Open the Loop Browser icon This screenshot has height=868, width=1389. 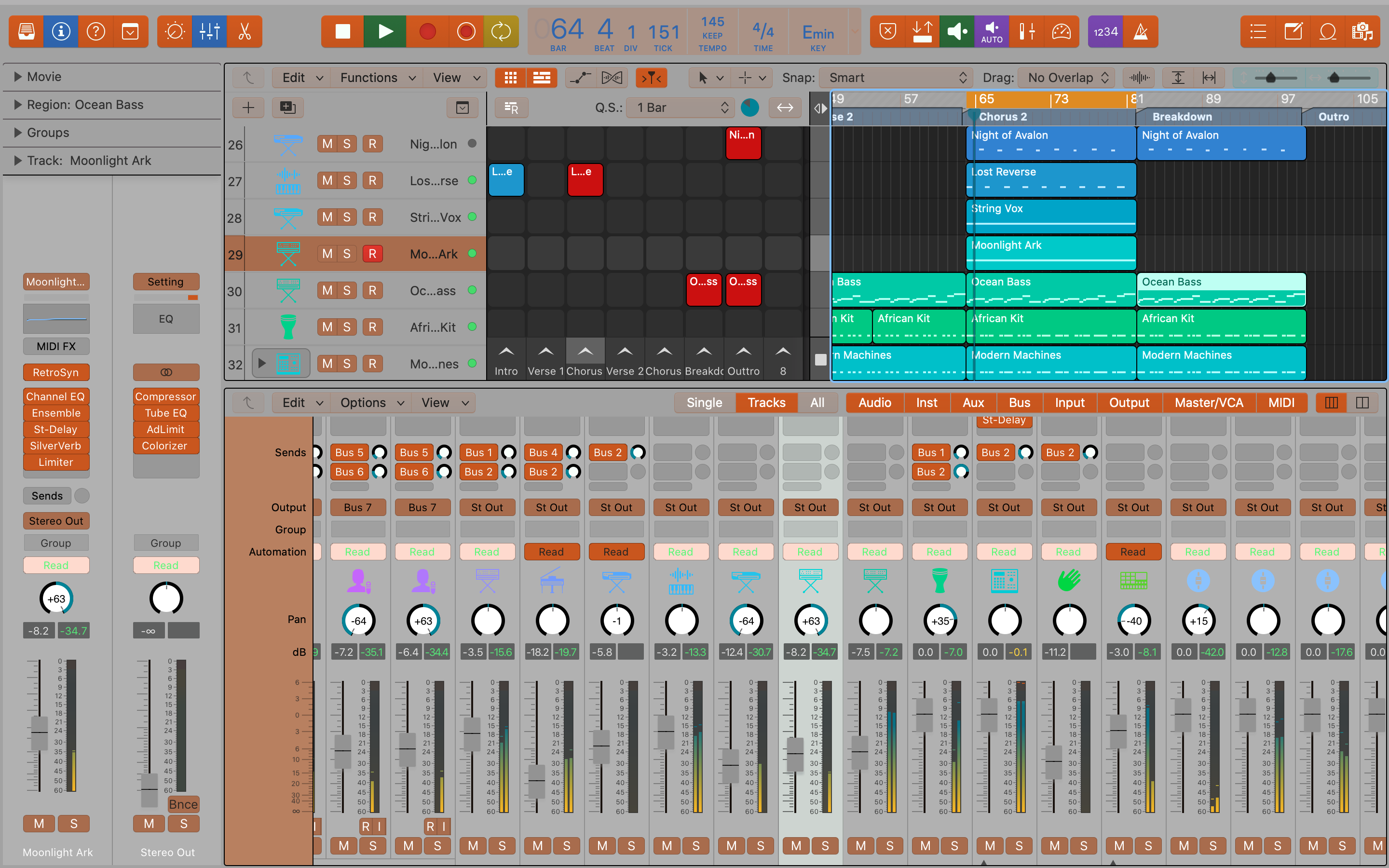(1328, 31)
